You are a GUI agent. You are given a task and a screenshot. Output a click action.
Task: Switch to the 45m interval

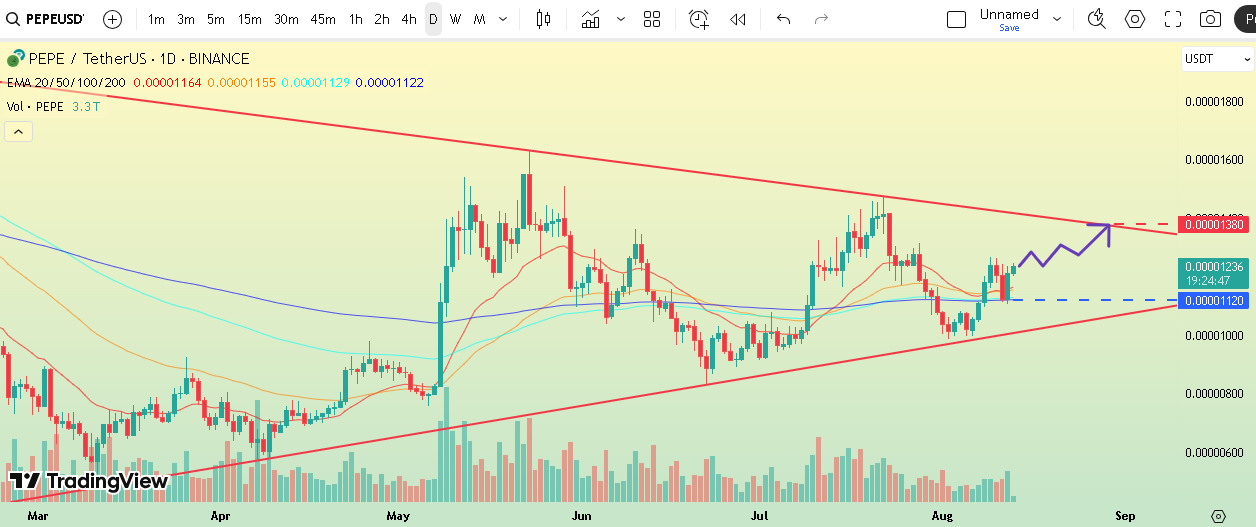323,19
